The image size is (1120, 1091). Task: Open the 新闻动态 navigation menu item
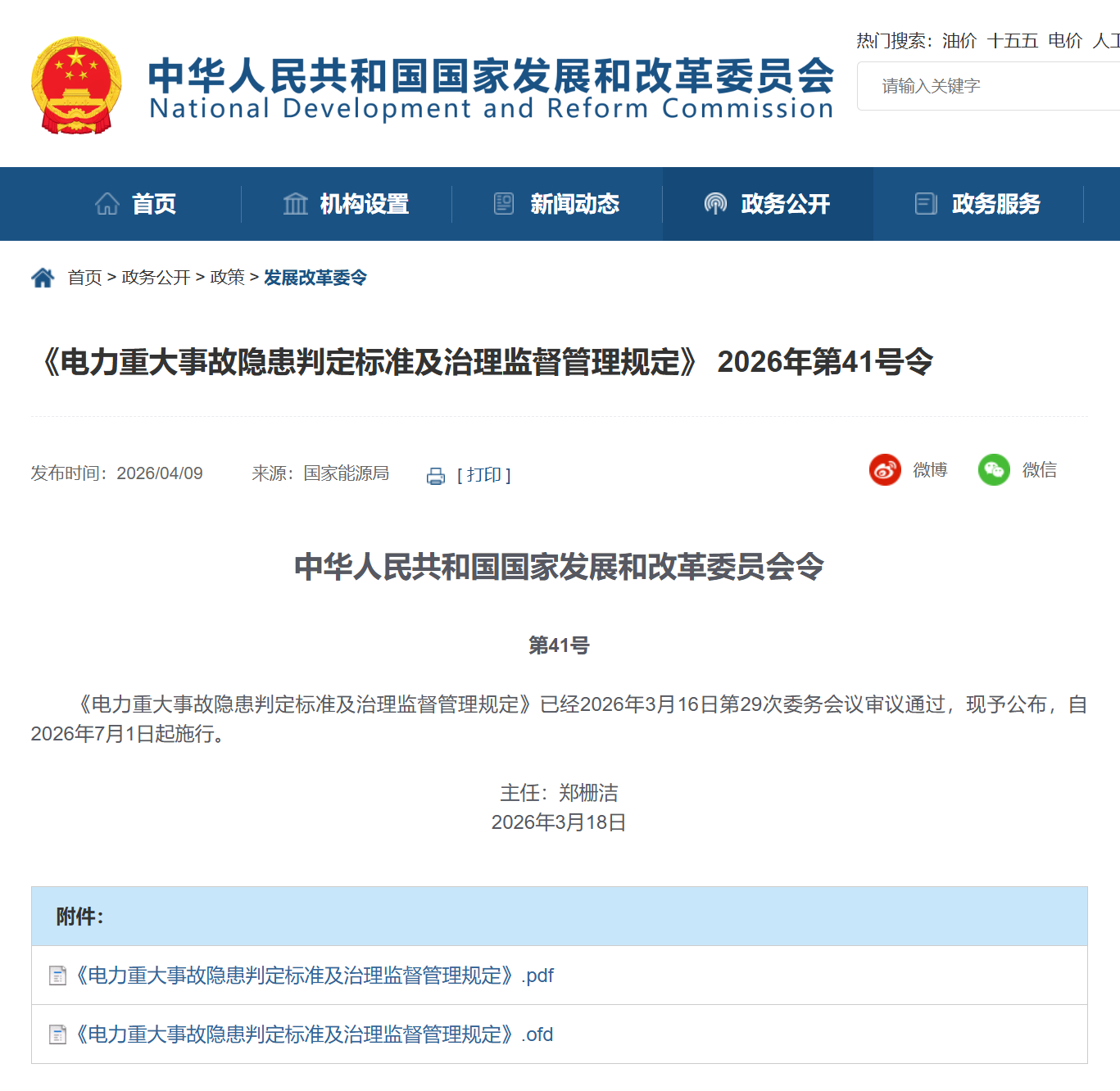coord(575,204)
